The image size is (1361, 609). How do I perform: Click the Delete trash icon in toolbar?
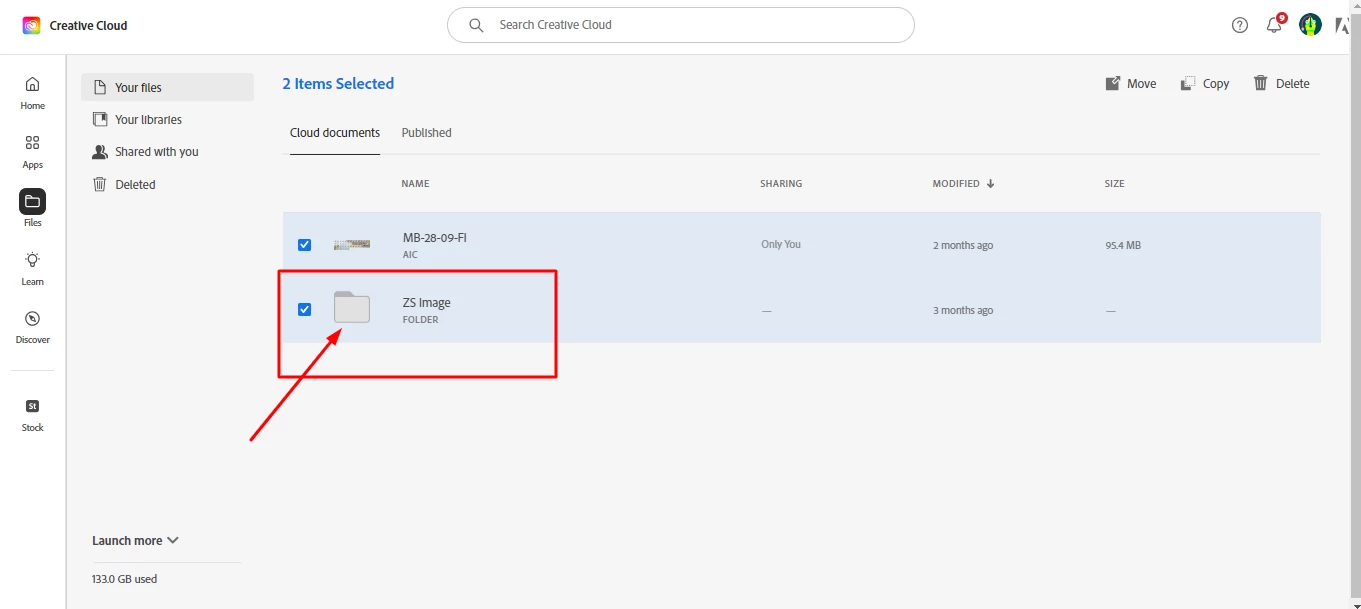click(x=1261, y=83)
